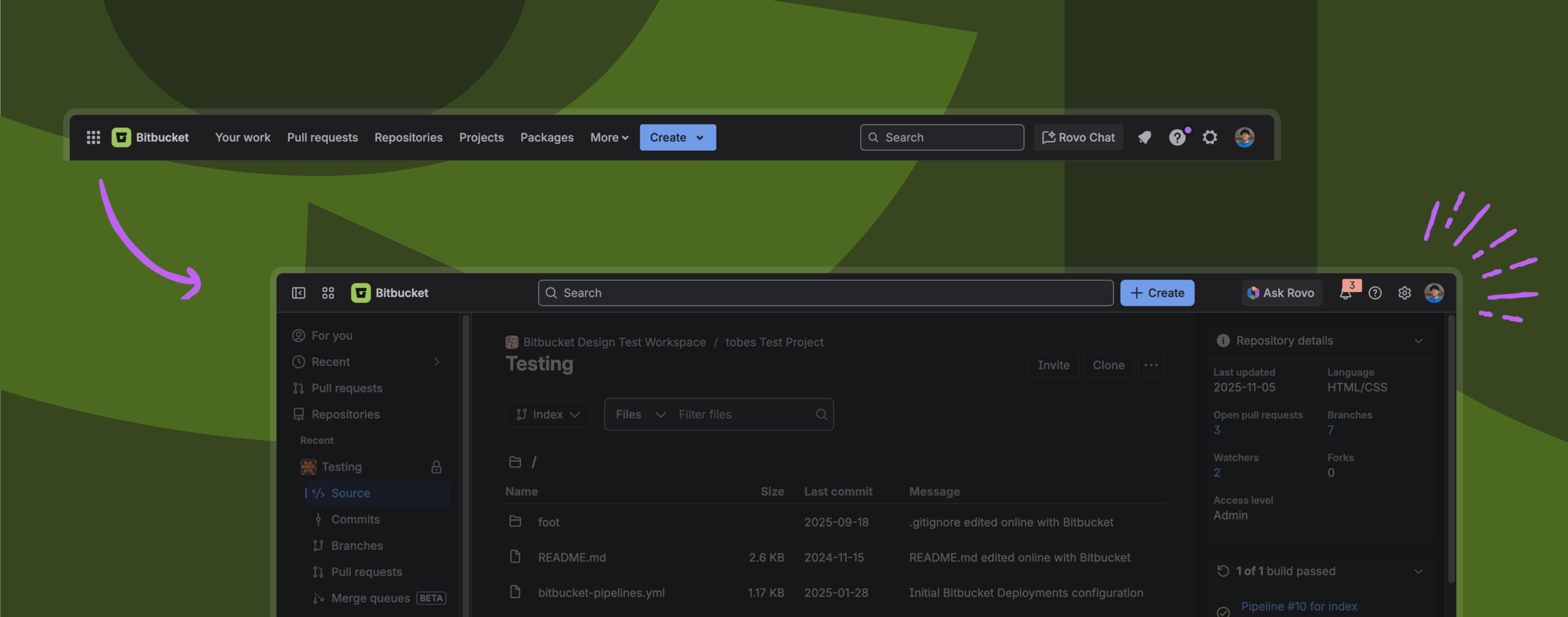The image size is (1568, 617).
Task: Open the Source view for Testing repository
Action: click(350, 493)
